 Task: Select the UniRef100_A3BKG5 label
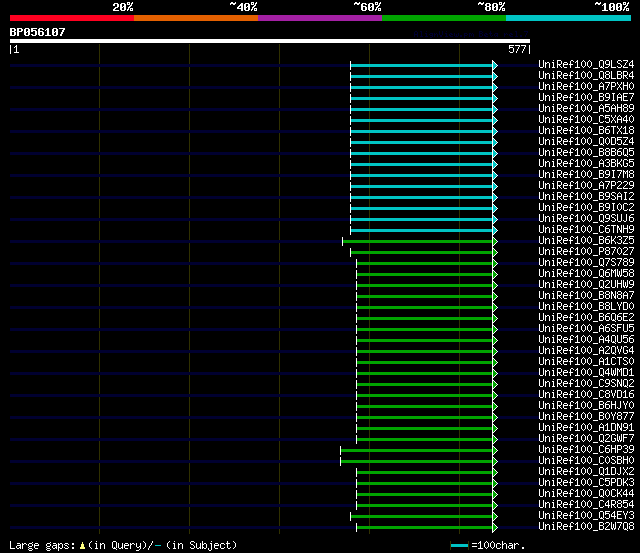(586, 164)
